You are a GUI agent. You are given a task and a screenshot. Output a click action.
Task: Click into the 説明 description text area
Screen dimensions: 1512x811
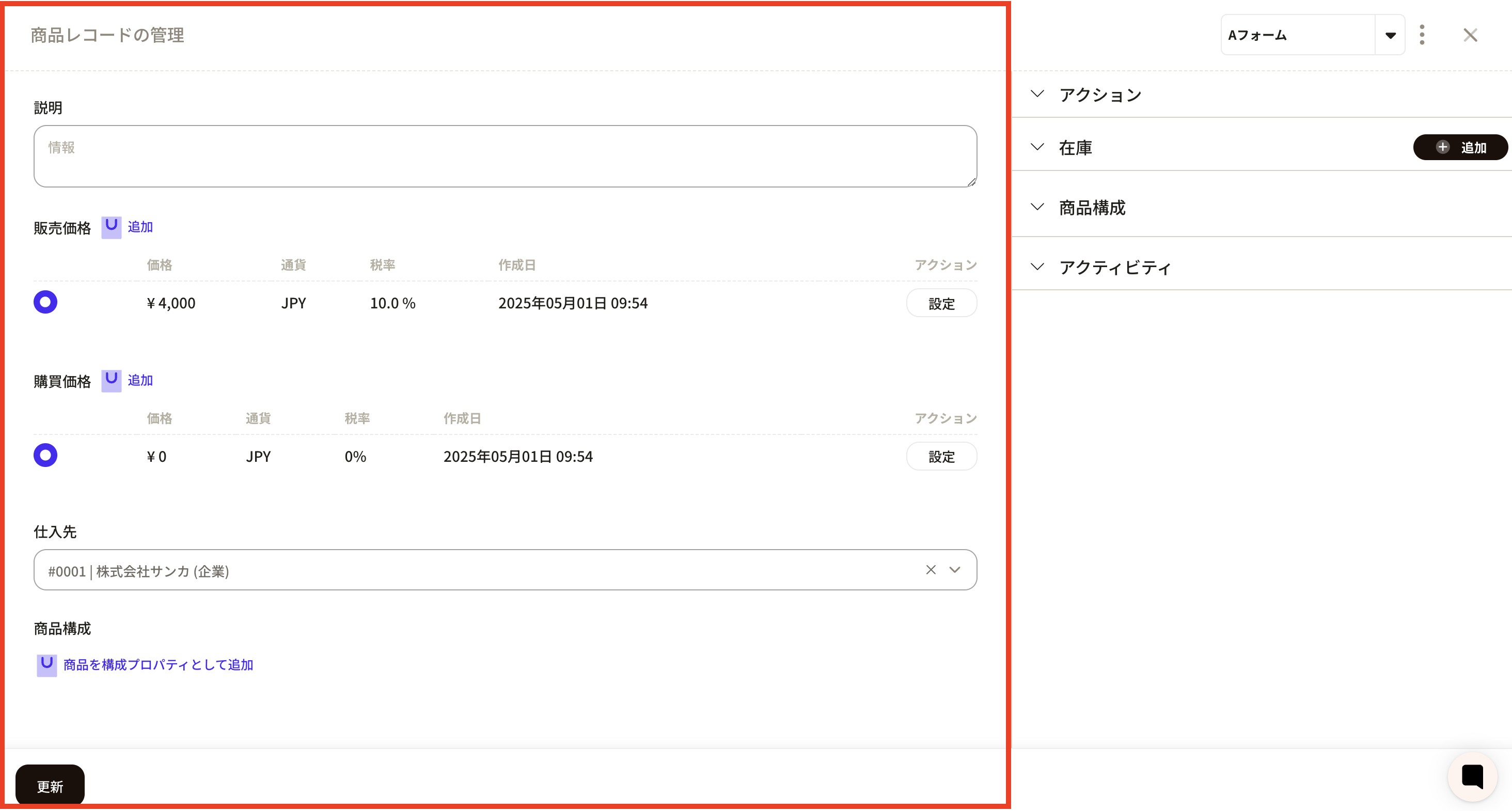point(505,156)
